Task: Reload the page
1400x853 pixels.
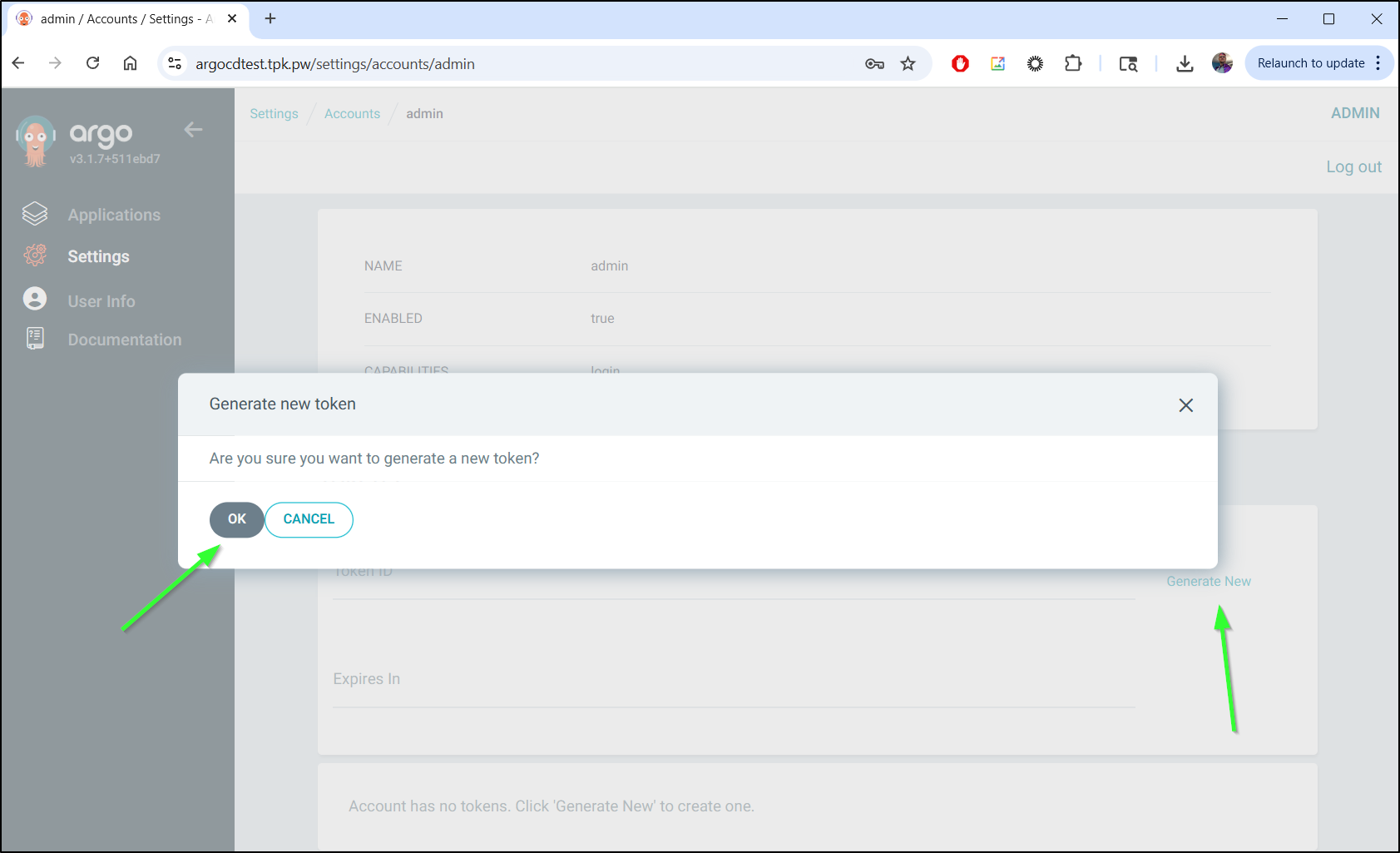Action: point(93,64)
